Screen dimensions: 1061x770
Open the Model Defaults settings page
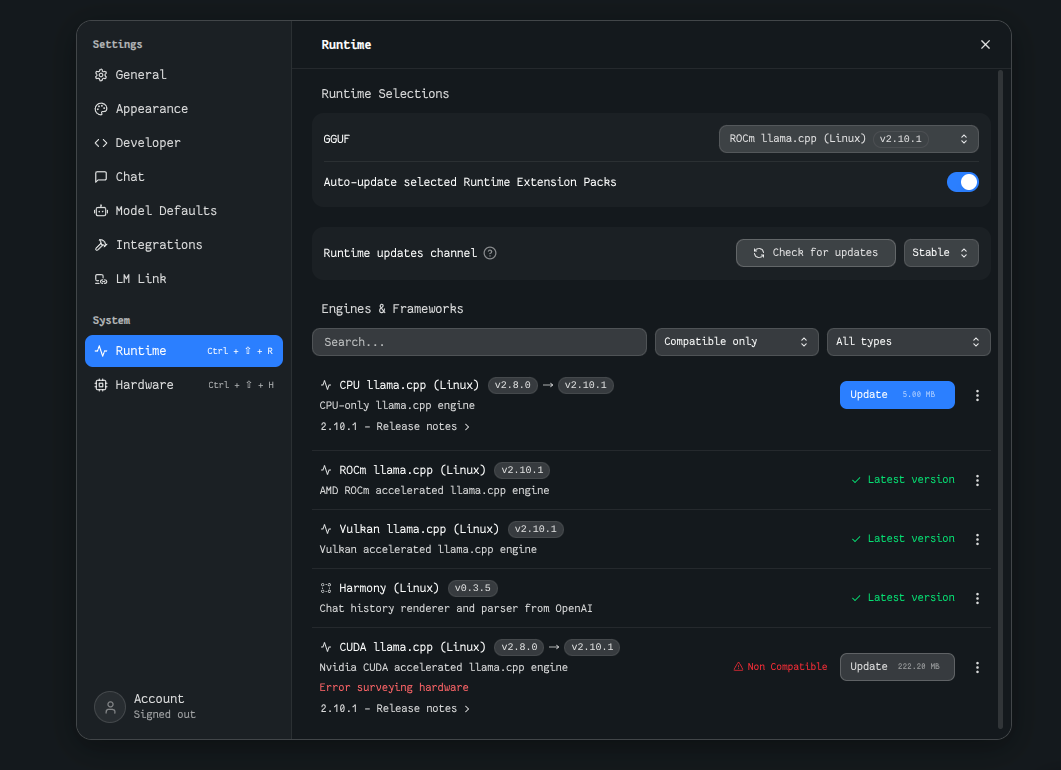(165, 211)
